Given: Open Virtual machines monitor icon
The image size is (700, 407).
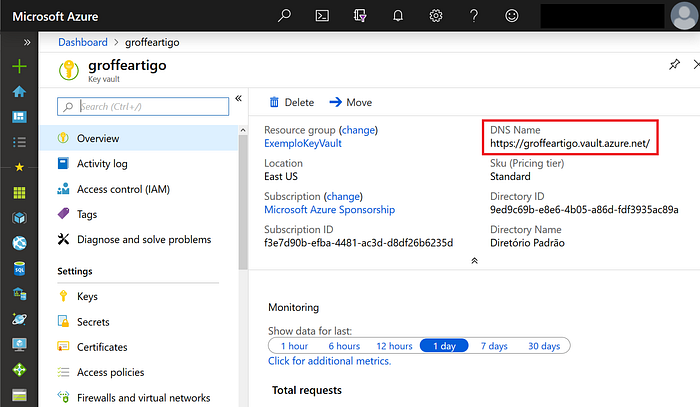Looking at the screenshot, I should coord(19,345).
